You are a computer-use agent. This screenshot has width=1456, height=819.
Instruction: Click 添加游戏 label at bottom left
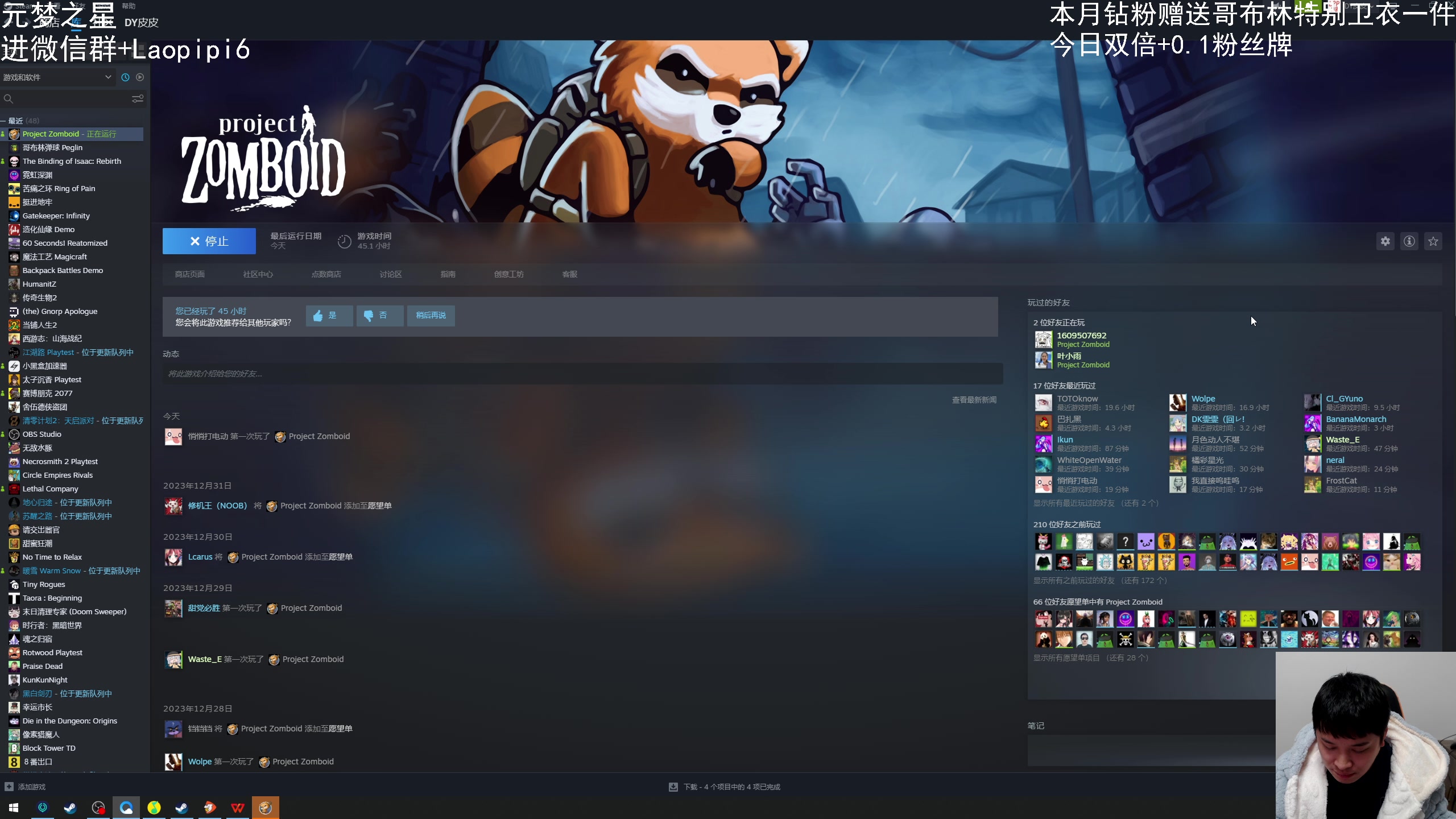click(x=32, y=787)
